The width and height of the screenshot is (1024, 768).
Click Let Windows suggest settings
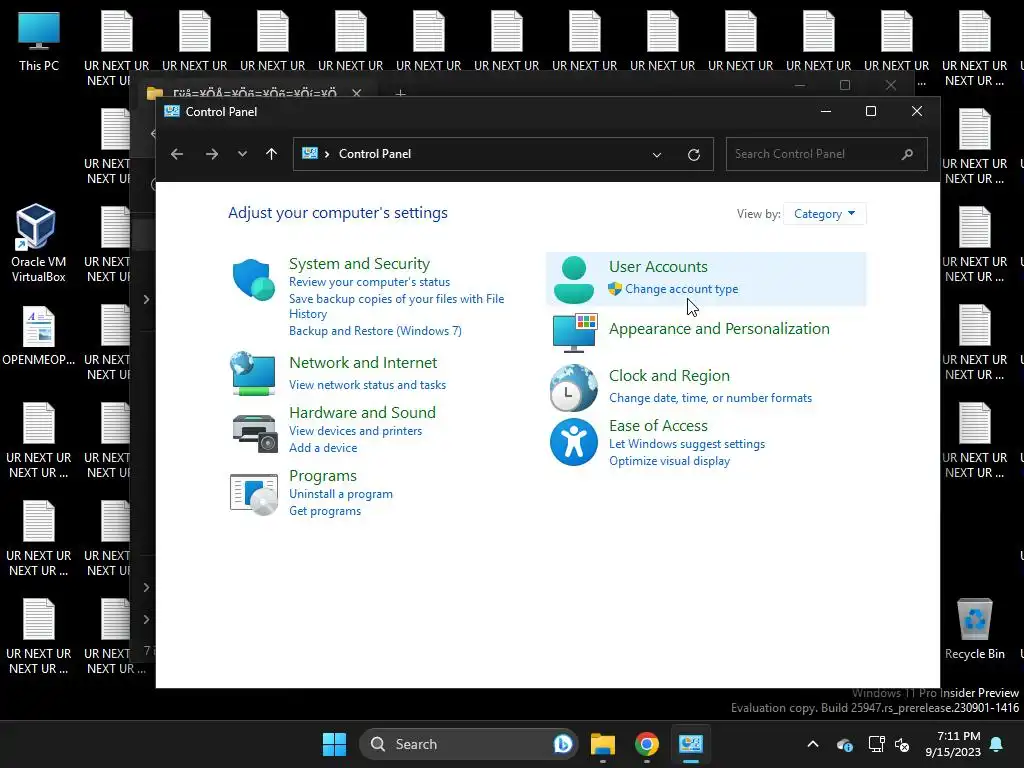point(687,444)
